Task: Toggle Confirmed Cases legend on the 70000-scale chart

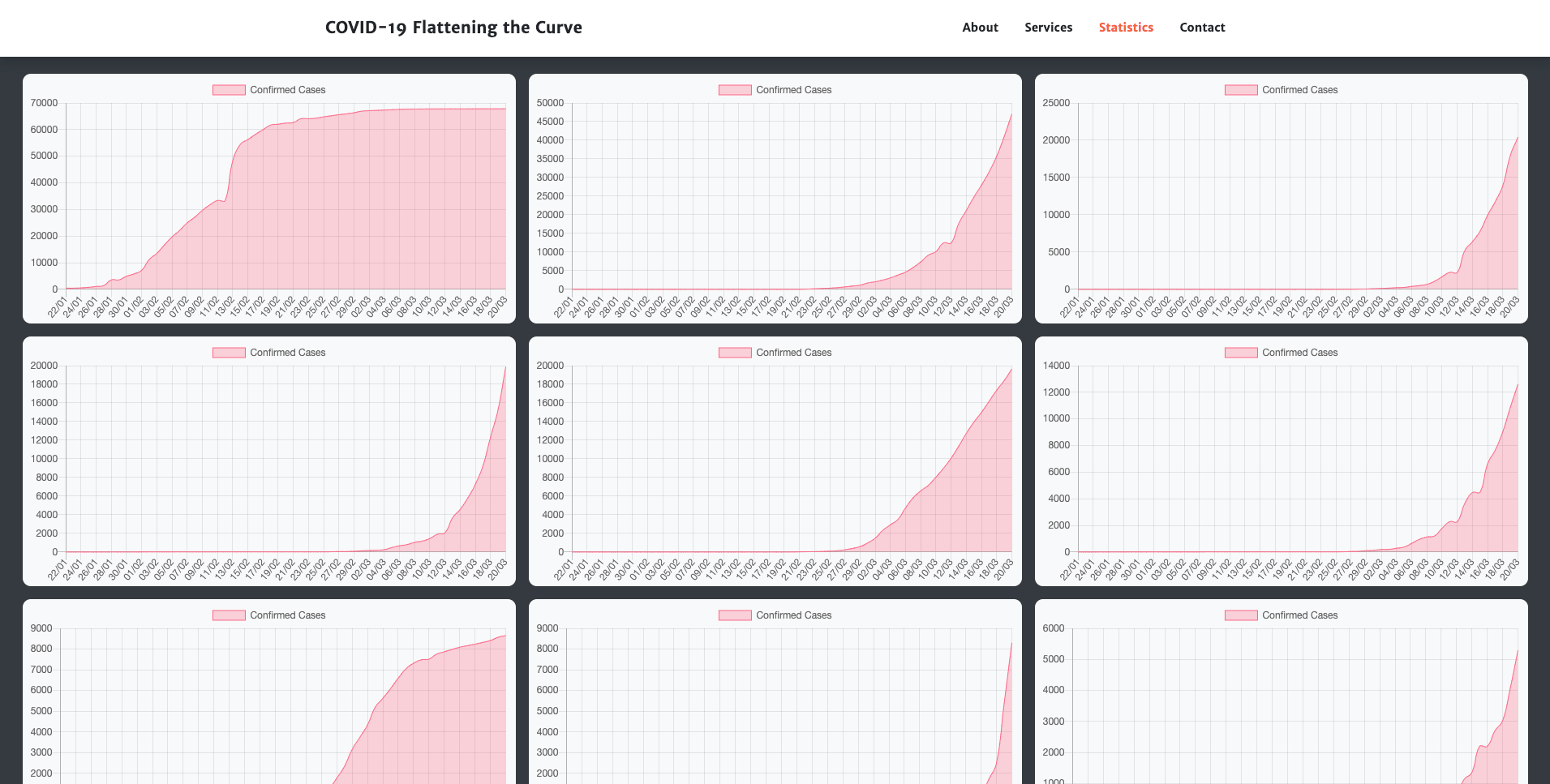Action: (x=269, y=90)
